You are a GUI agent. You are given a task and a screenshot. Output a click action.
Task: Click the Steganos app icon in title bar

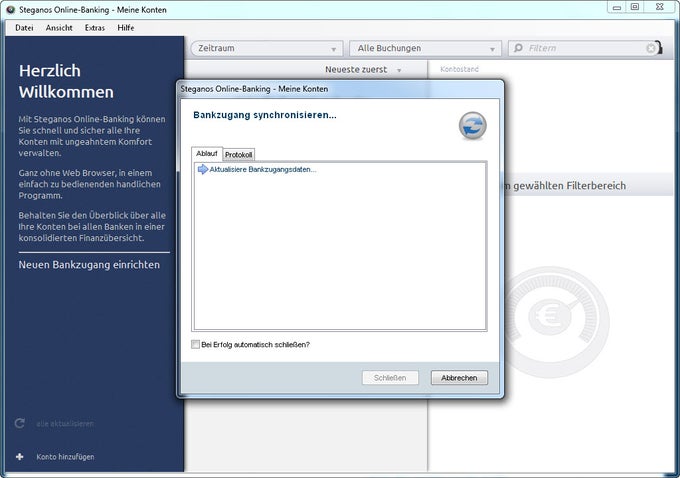tap(10, 10)
